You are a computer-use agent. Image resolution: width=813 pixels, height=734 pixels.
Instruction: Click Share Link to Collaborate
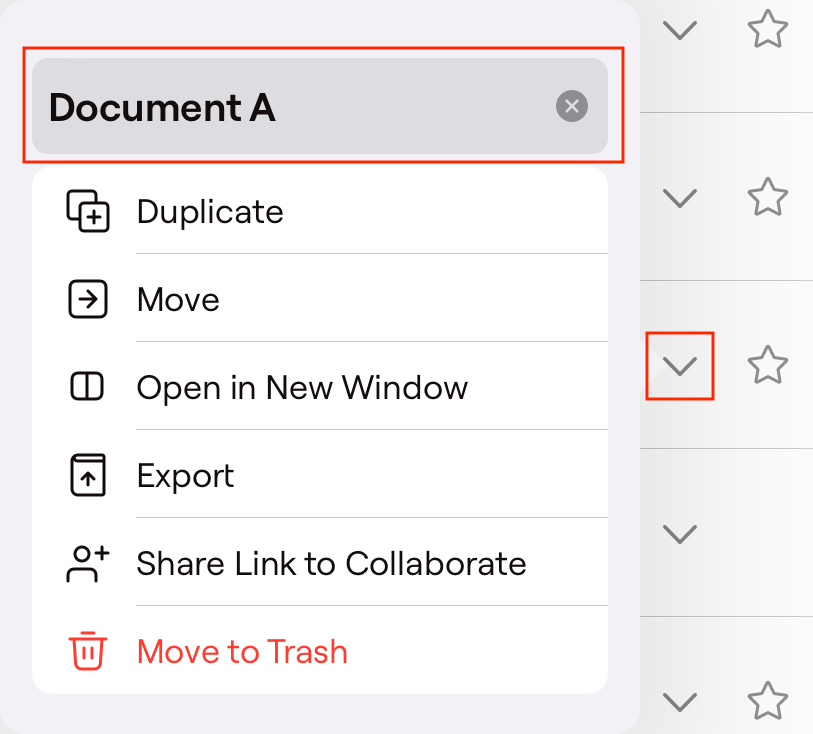331,563
